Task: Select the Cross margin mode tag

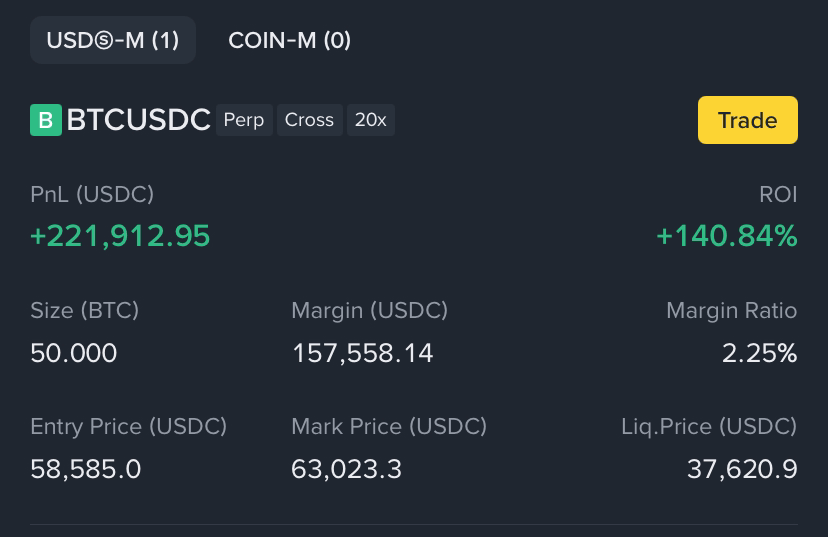Action: [x=309, y=120]
